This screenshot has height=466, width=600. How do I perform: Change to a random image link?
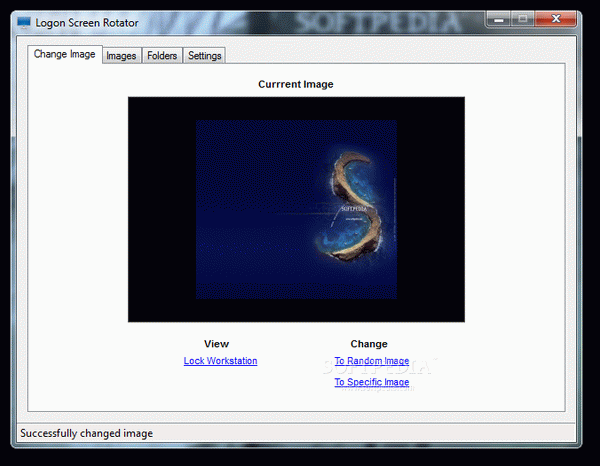coord(372,361)
